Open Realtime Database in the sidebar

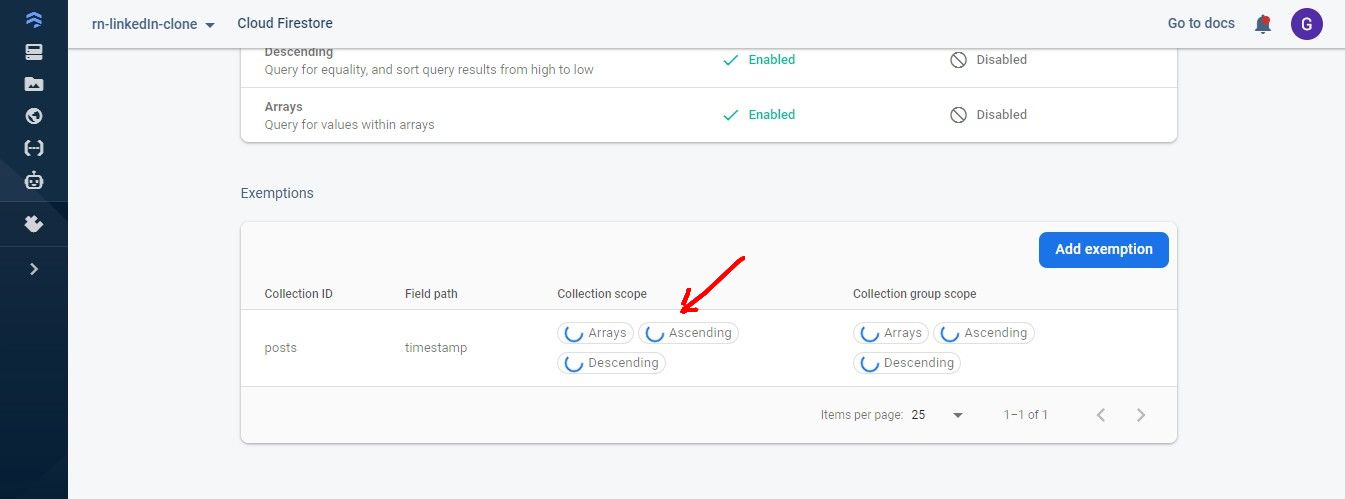pyautogui.click(x=34, y=52)
